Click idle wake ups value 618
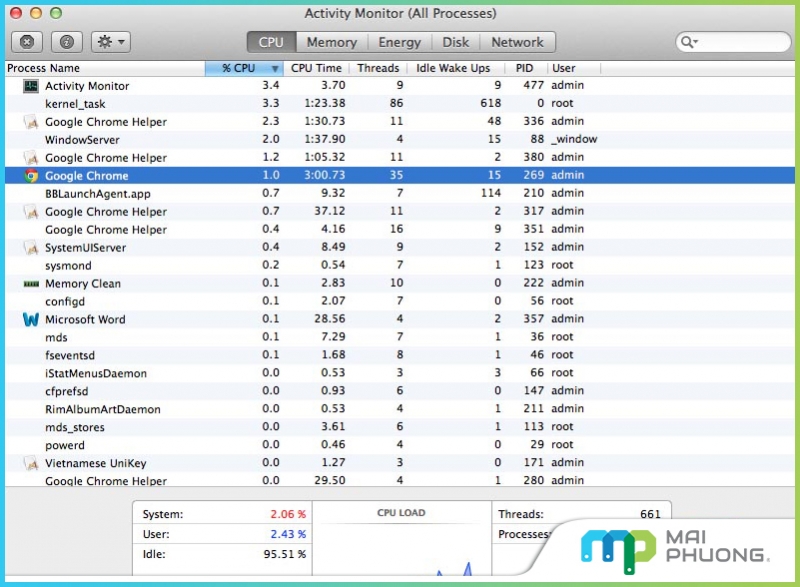Viewport: 800px width, 587px height. [x=490, y=103]
